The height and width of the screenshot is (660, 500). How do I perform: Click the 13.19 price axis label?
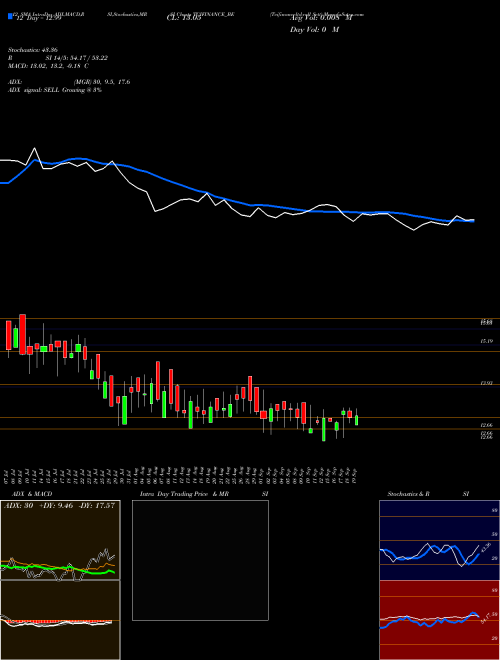coord(487,342)
